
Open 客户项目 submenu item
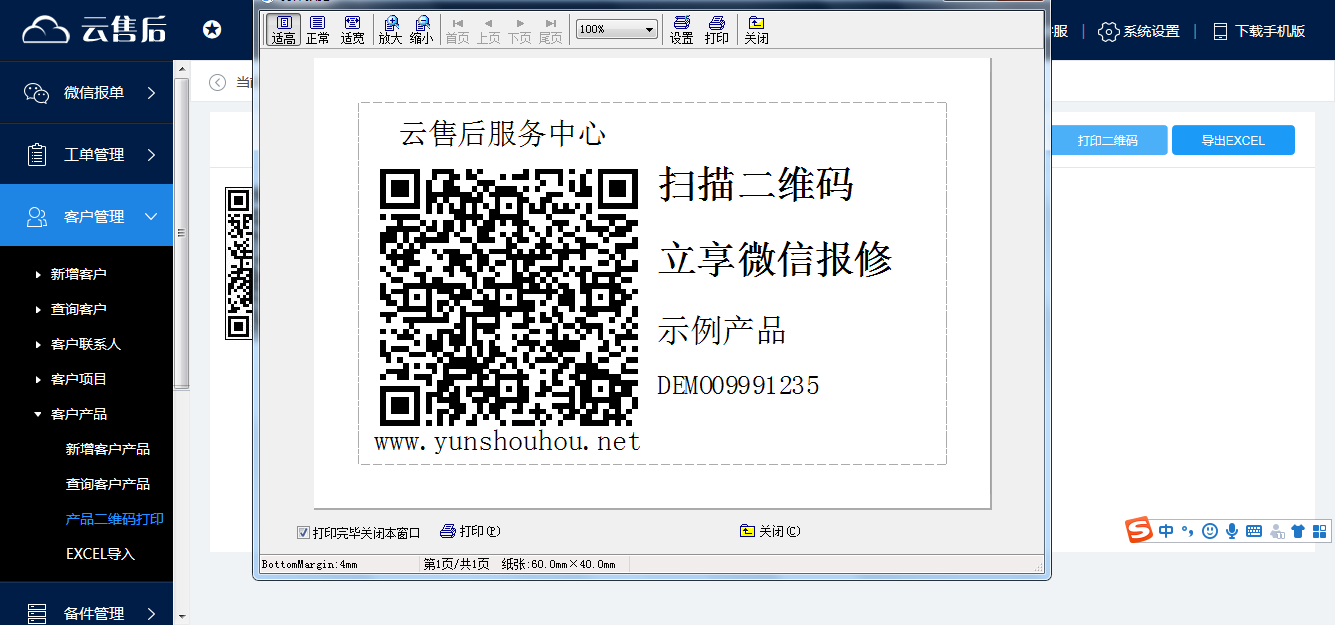pos(79,379)
